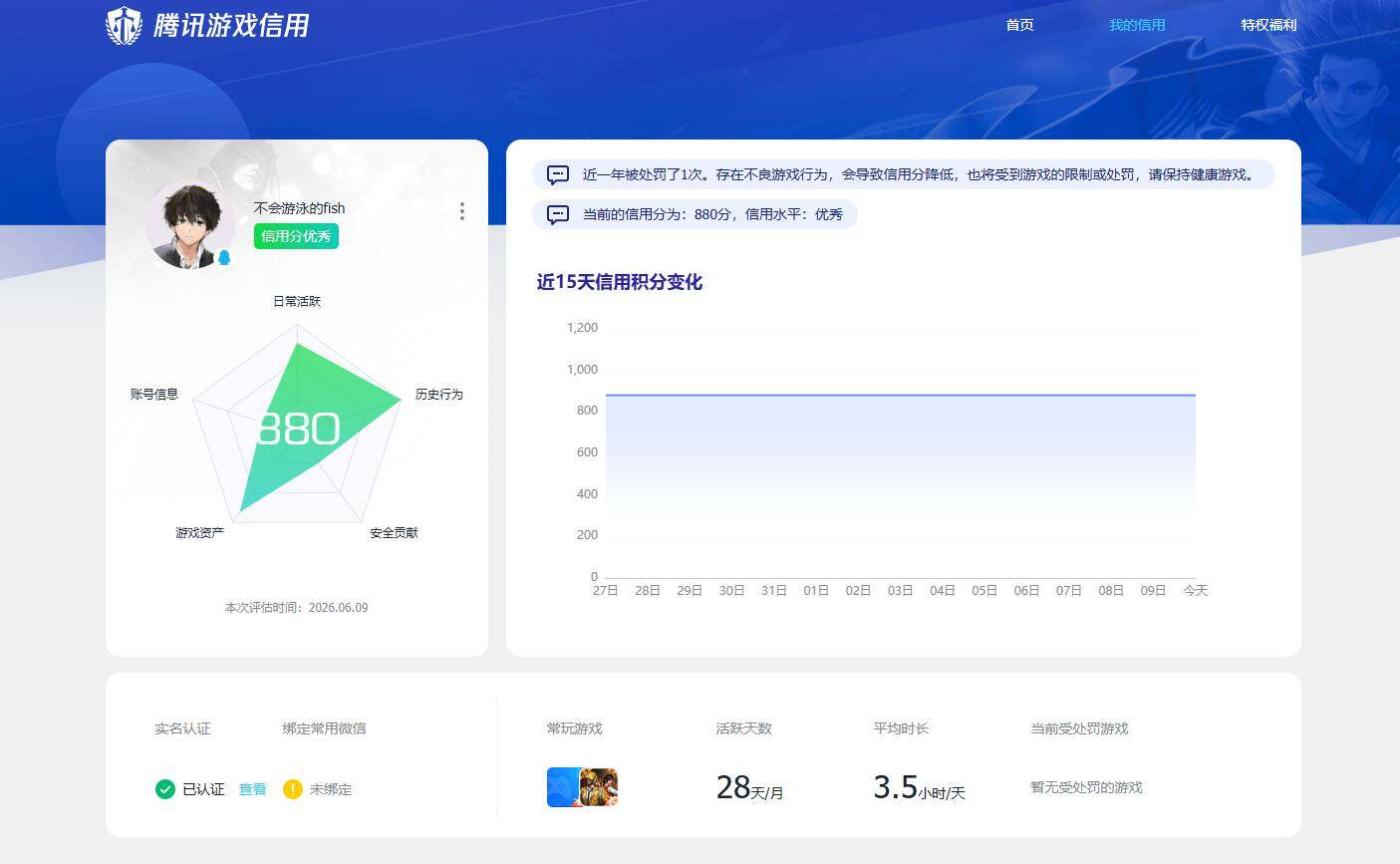Click the 27日 point on chart axis
Image resolution: width=1400 pixels, height=864 pixels.
coord(605,591)
